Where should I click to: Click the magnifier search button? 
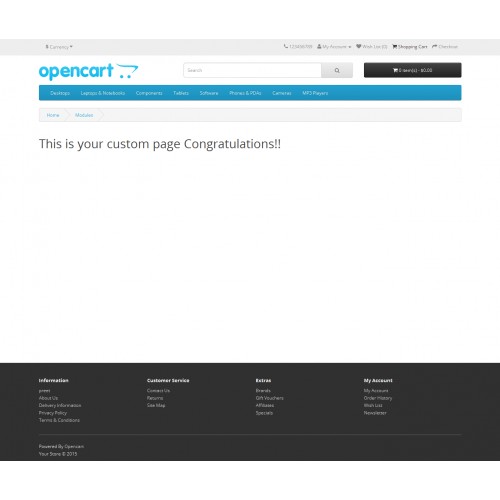point(337,70)
